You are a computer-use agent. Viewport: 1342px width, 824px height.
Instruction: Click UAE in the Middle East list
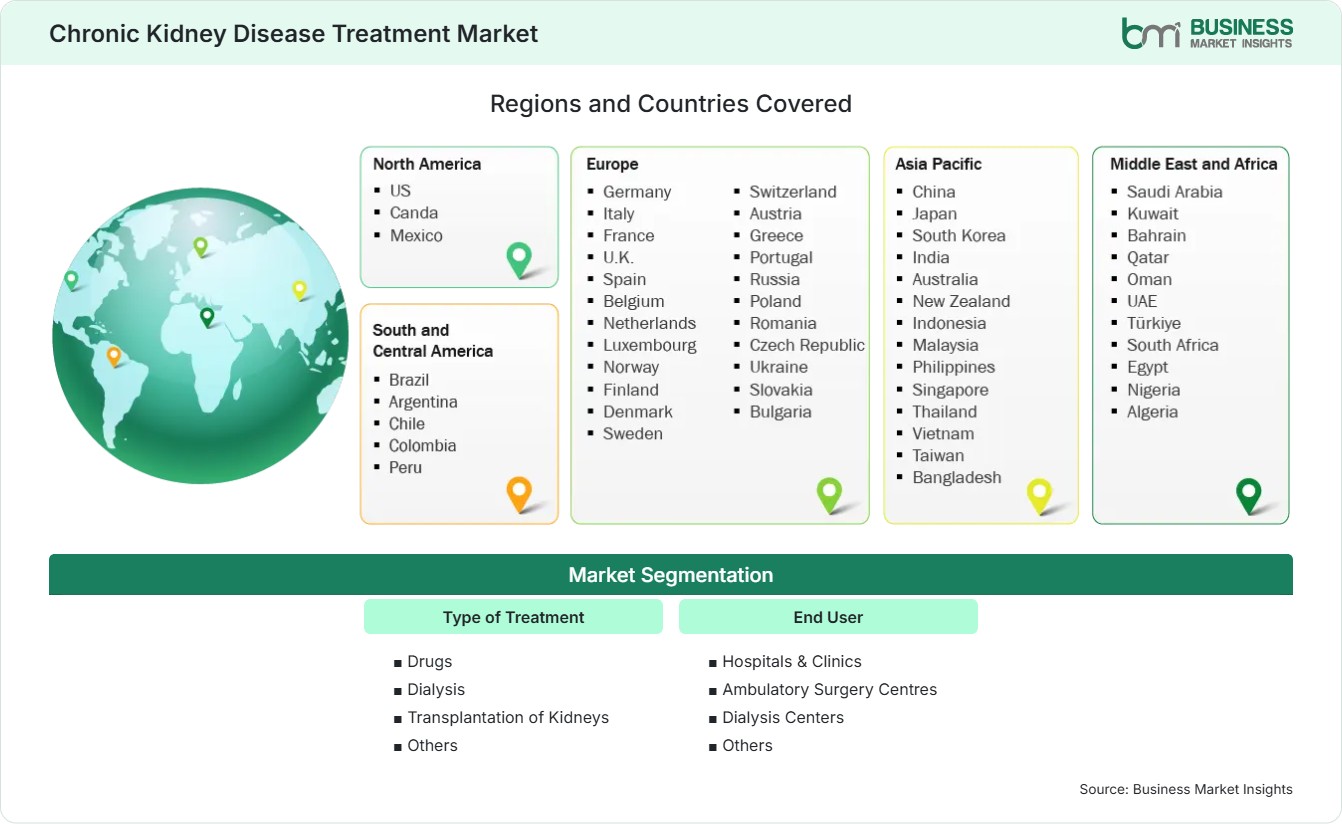coord(1142,302)
